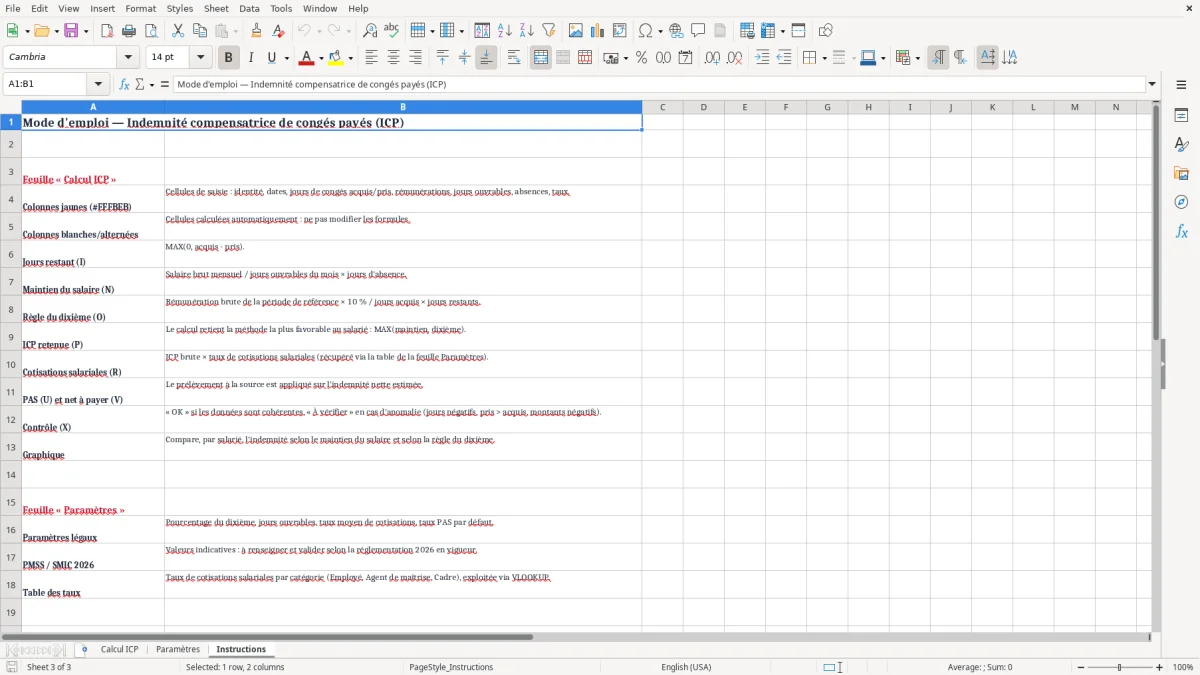Image resolution: width=1200 pixels, height=675 pixels.
Task: Expand the Name Box dropdown
Action: tap(98, 85)
